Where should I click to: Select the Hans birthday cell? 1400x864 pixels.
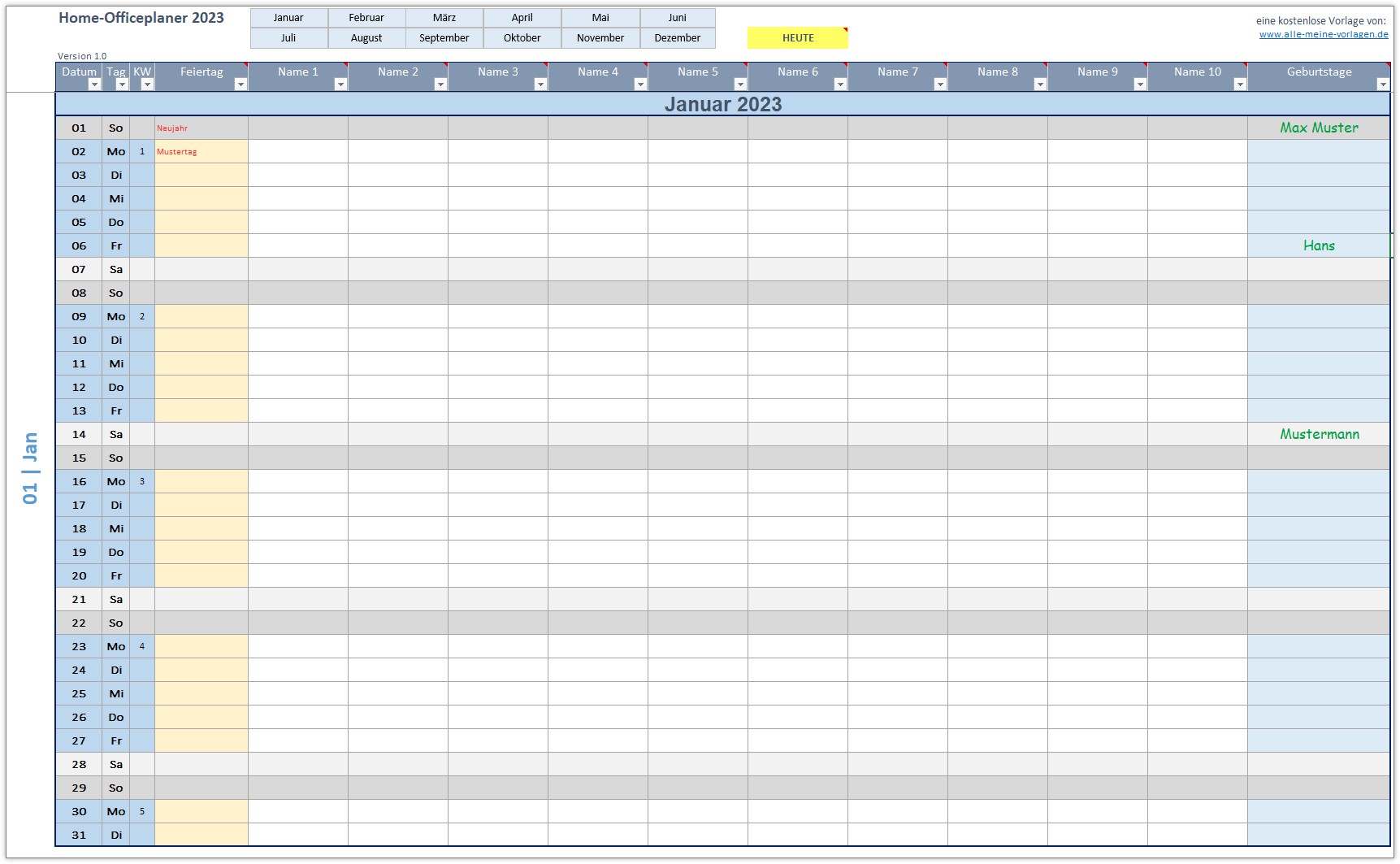pyautogui.click(x=1318, y=246)
